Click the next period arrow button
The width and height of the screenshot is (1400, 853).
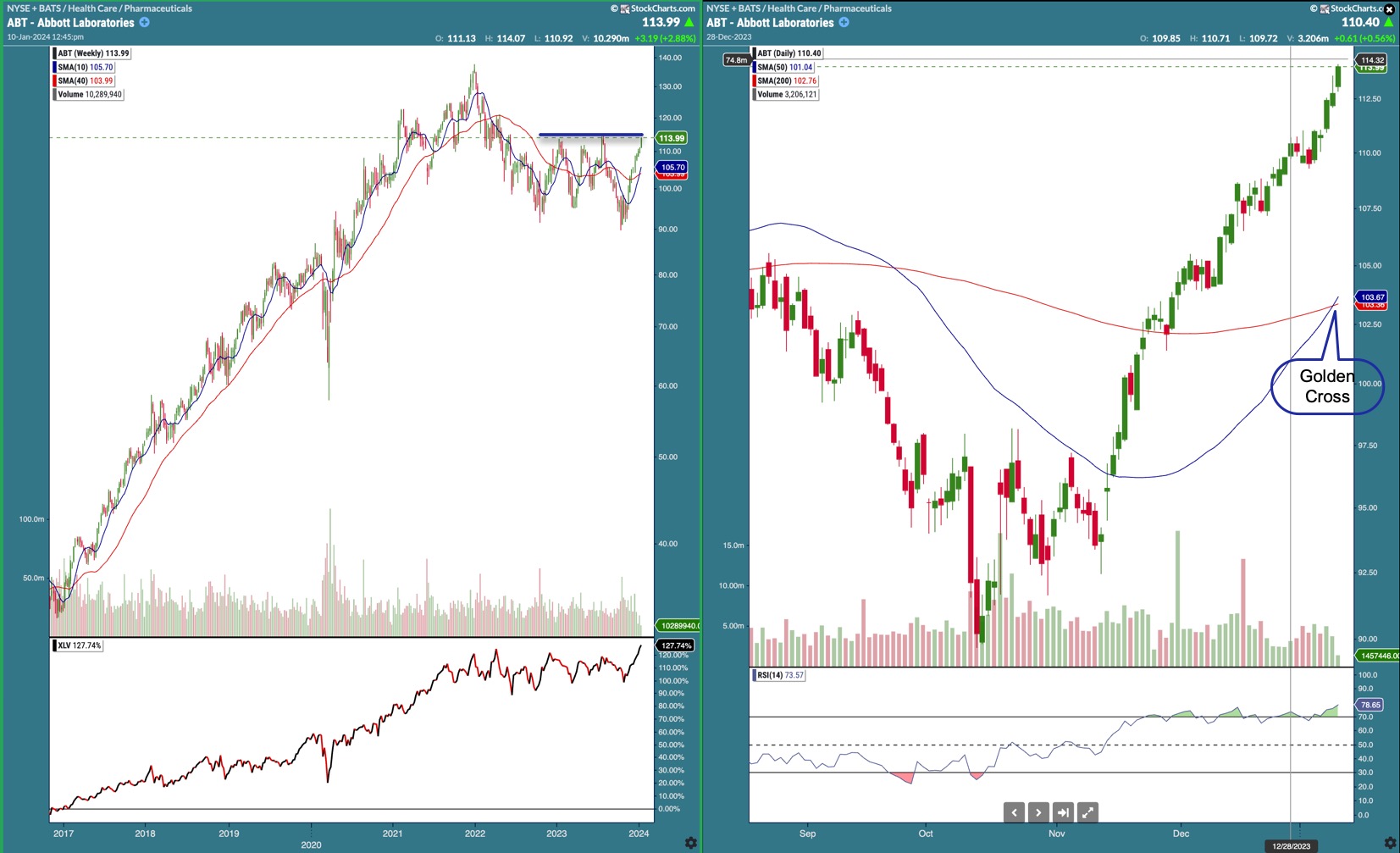click(1038, 812)
